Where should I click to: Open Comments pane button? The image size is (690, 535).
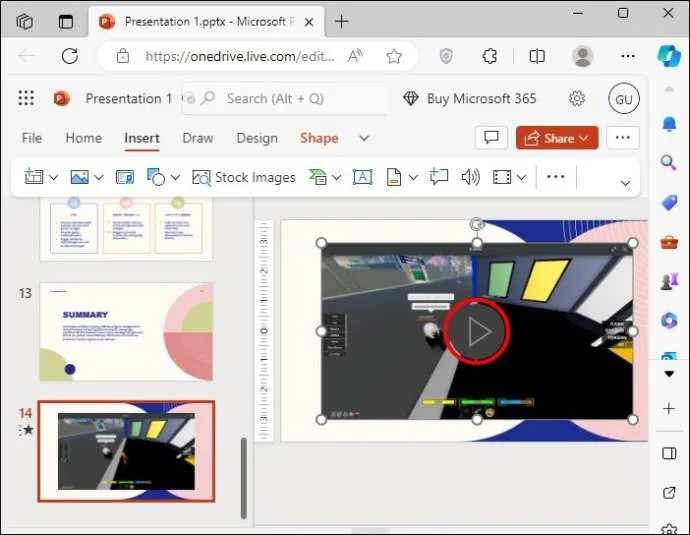coord(491,138)
